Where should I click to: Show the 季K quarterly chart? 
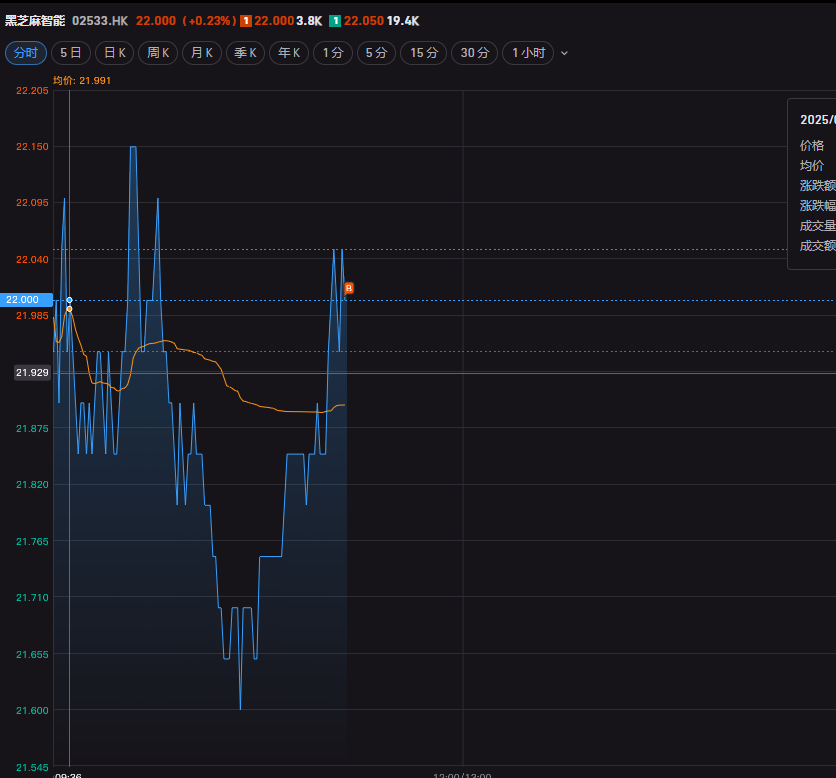pyautogui.click(x=245, y=53)
